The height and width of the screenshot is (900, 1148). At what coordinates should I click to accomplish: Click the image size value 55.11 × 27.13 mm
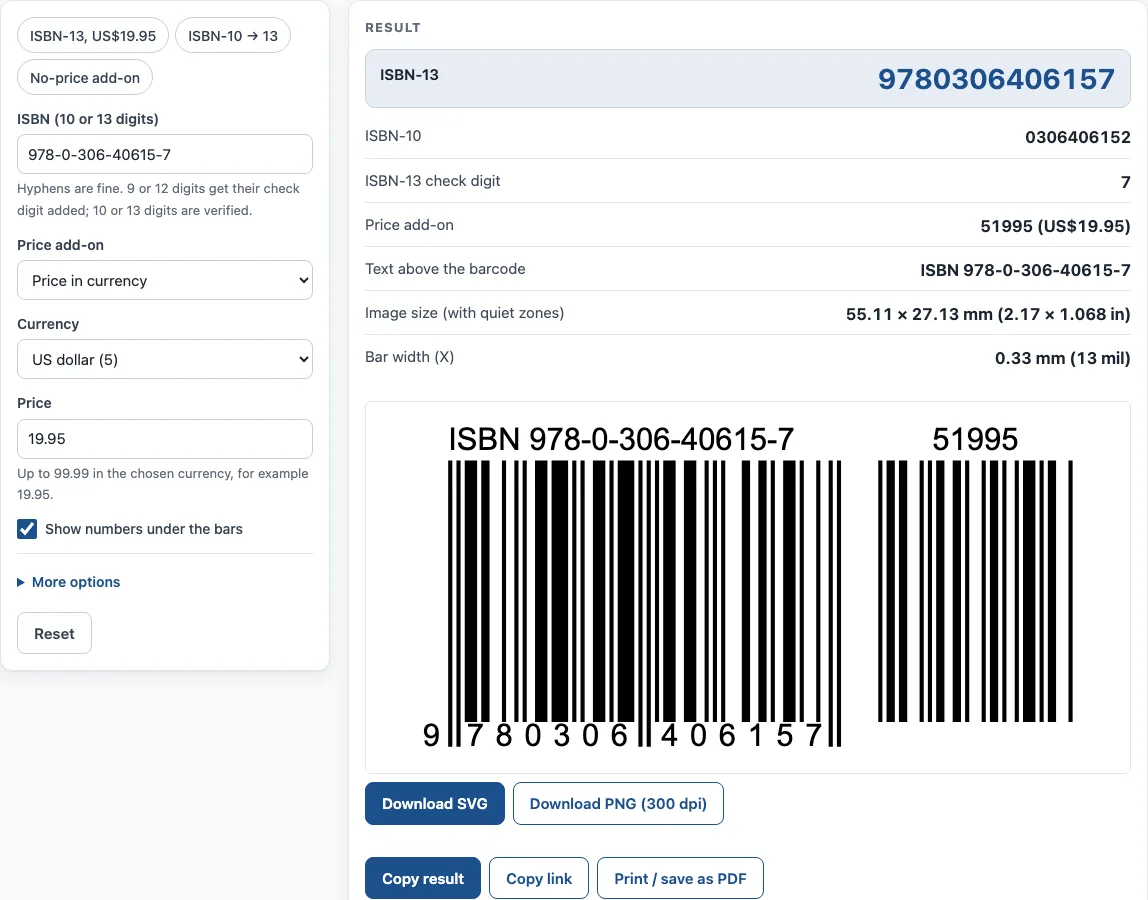tap(988, 314)
